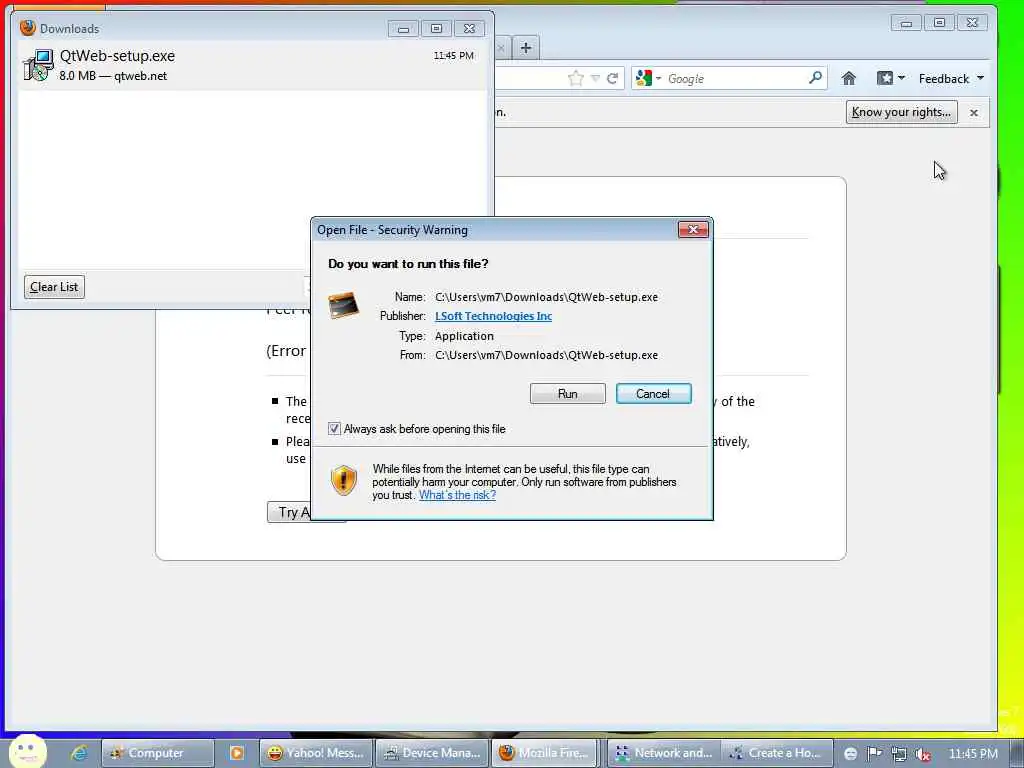
Task: Click the Google search input field
Action: [x=735, y=78]
